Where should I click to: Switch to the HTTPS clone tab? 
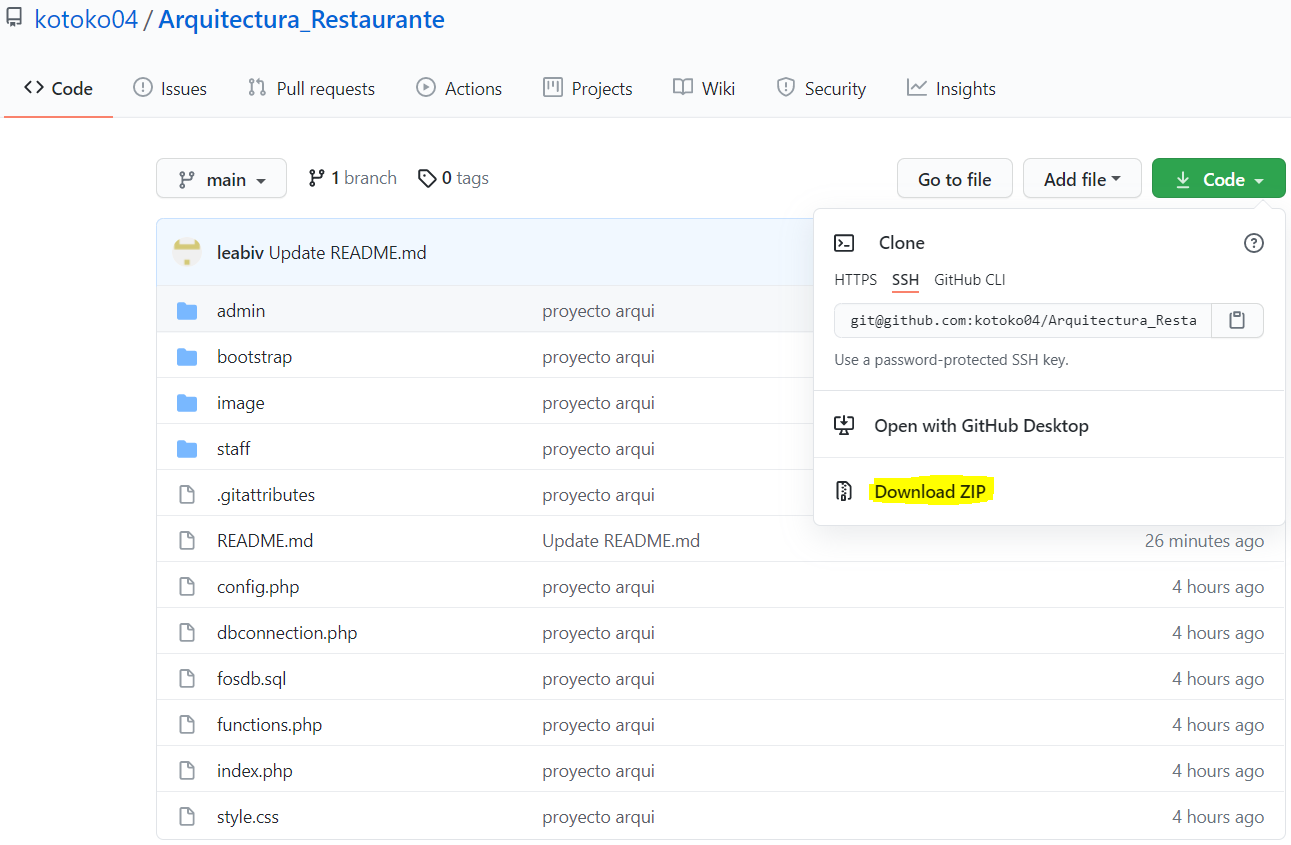[855, 280]
